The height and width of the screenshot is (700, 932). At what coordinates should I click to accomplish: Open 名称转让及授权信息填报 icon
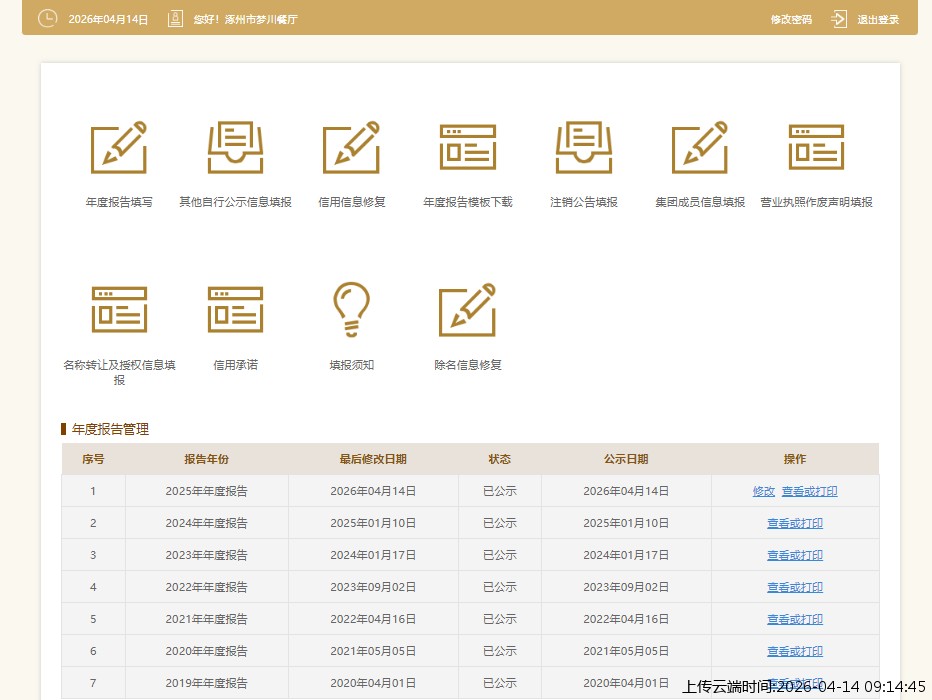pyautogui.click(x=119, y=309)
